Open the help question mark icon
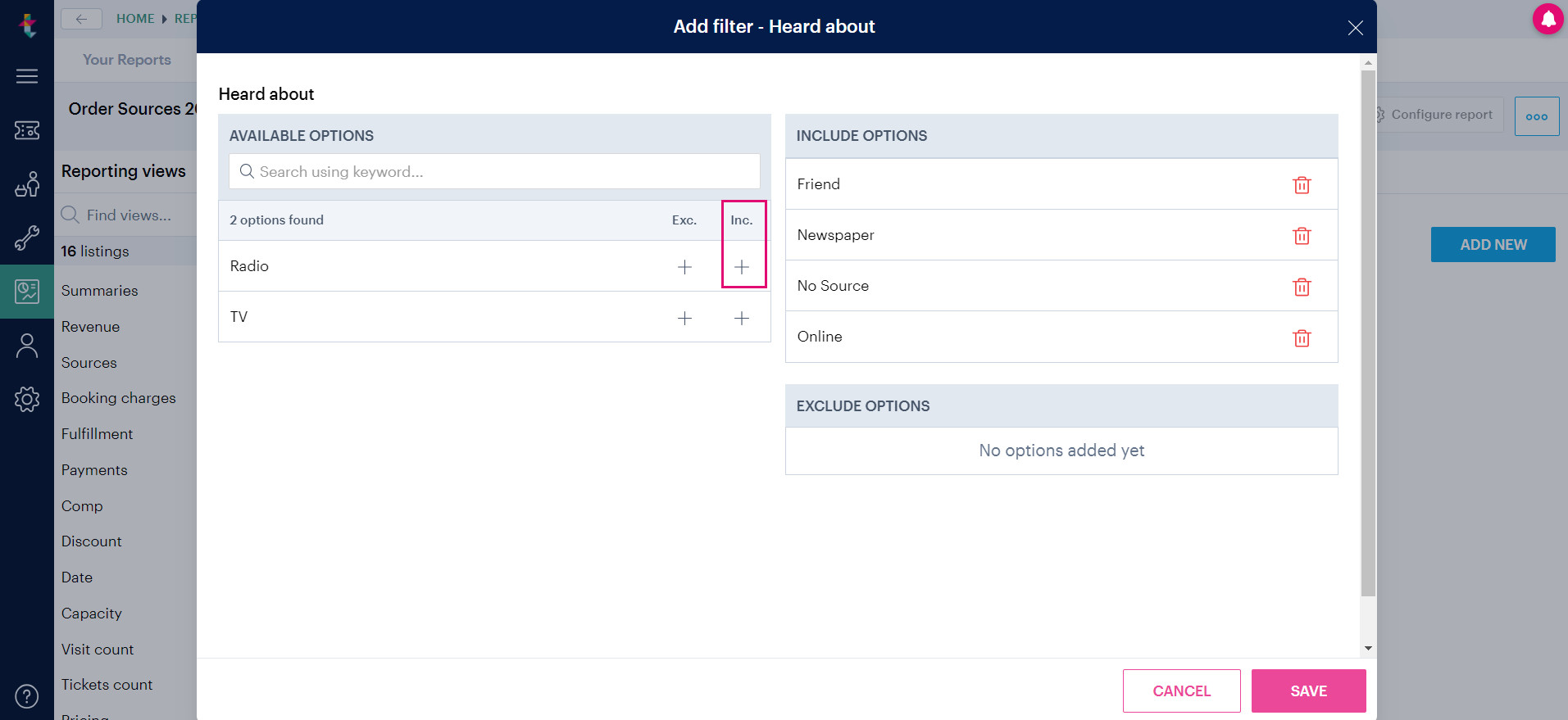The image size is (1568, 720). (x=27, y=695)
